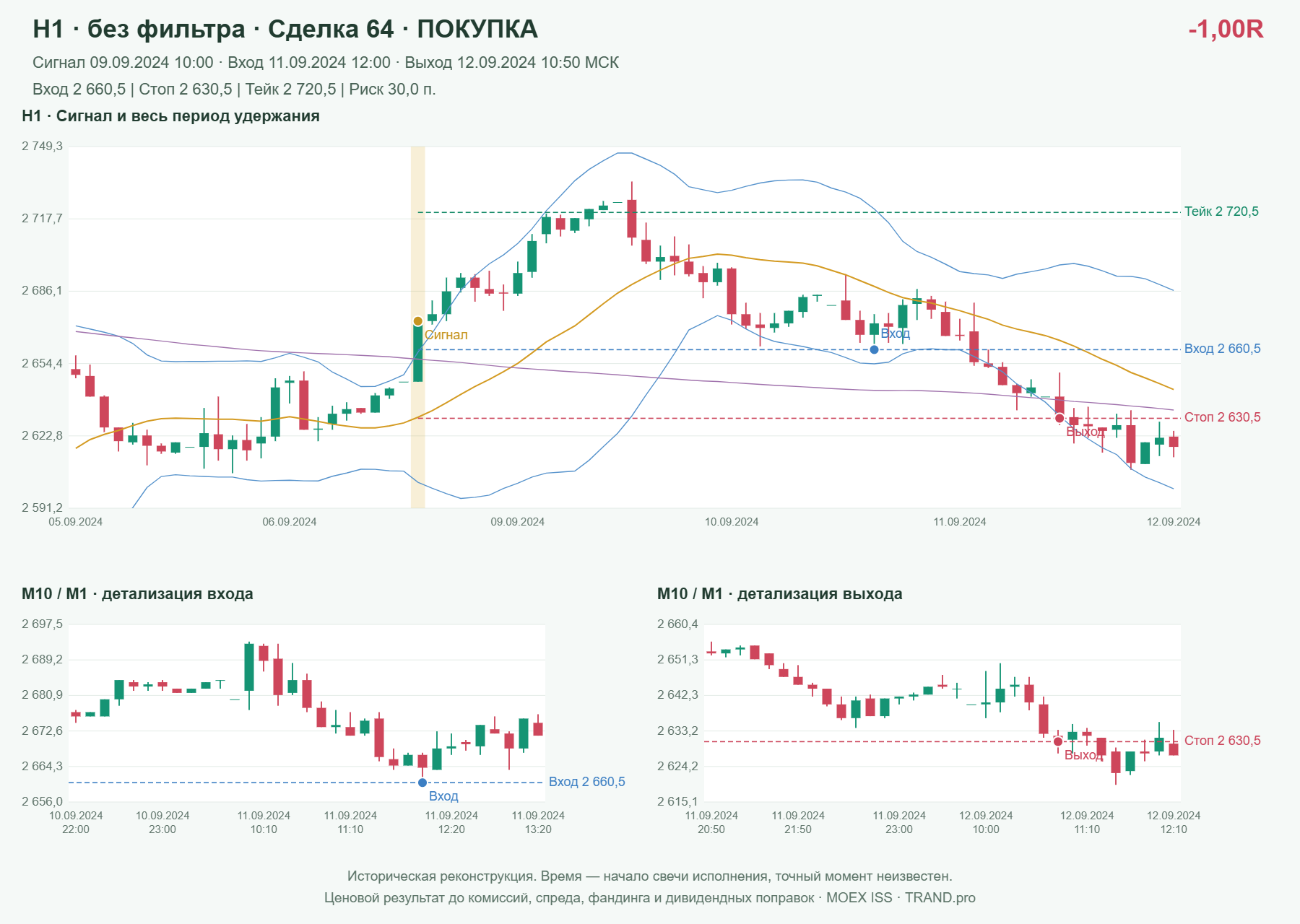Click the orange Сигнал marker dot on H1 chart
The width and height of the screenshot is (1300, 924).
417,321
